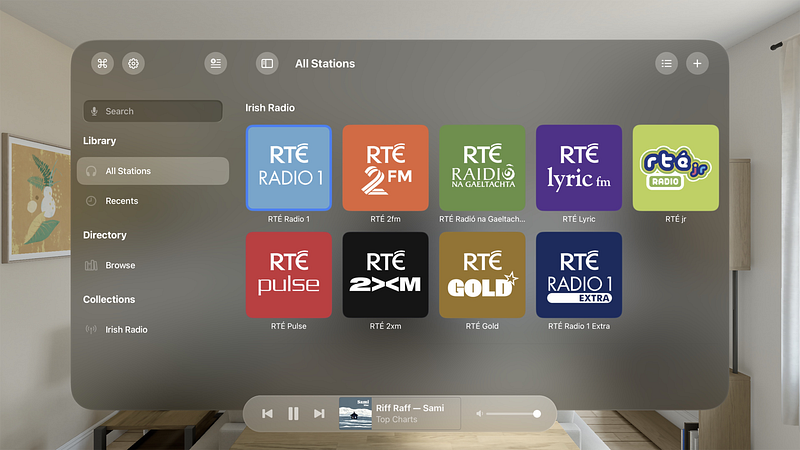
Task: Toggle the sidebar panel button
Action: (x=267, y=64)
